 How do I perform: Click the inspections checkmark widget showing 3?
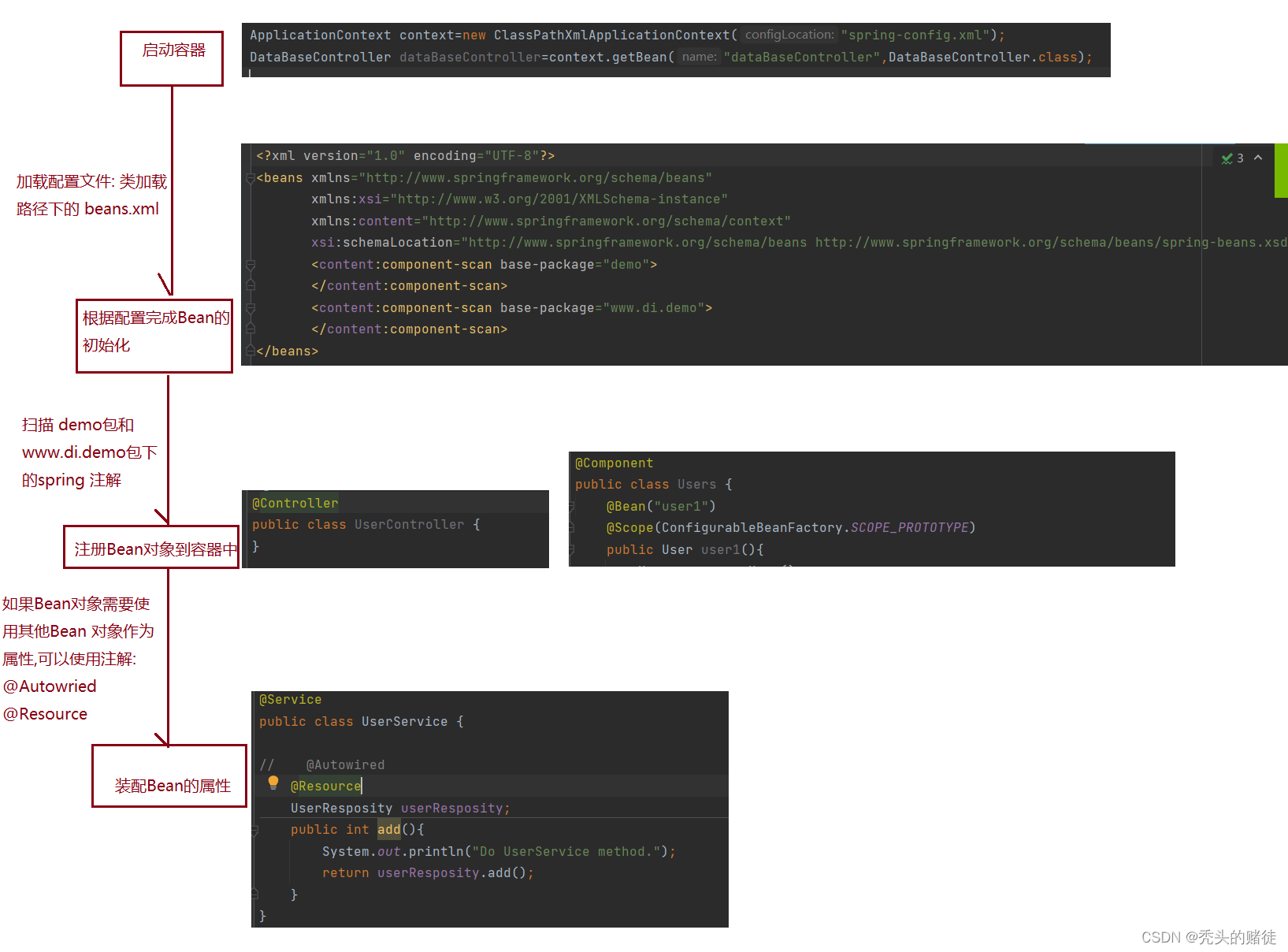pos(1232,158)
